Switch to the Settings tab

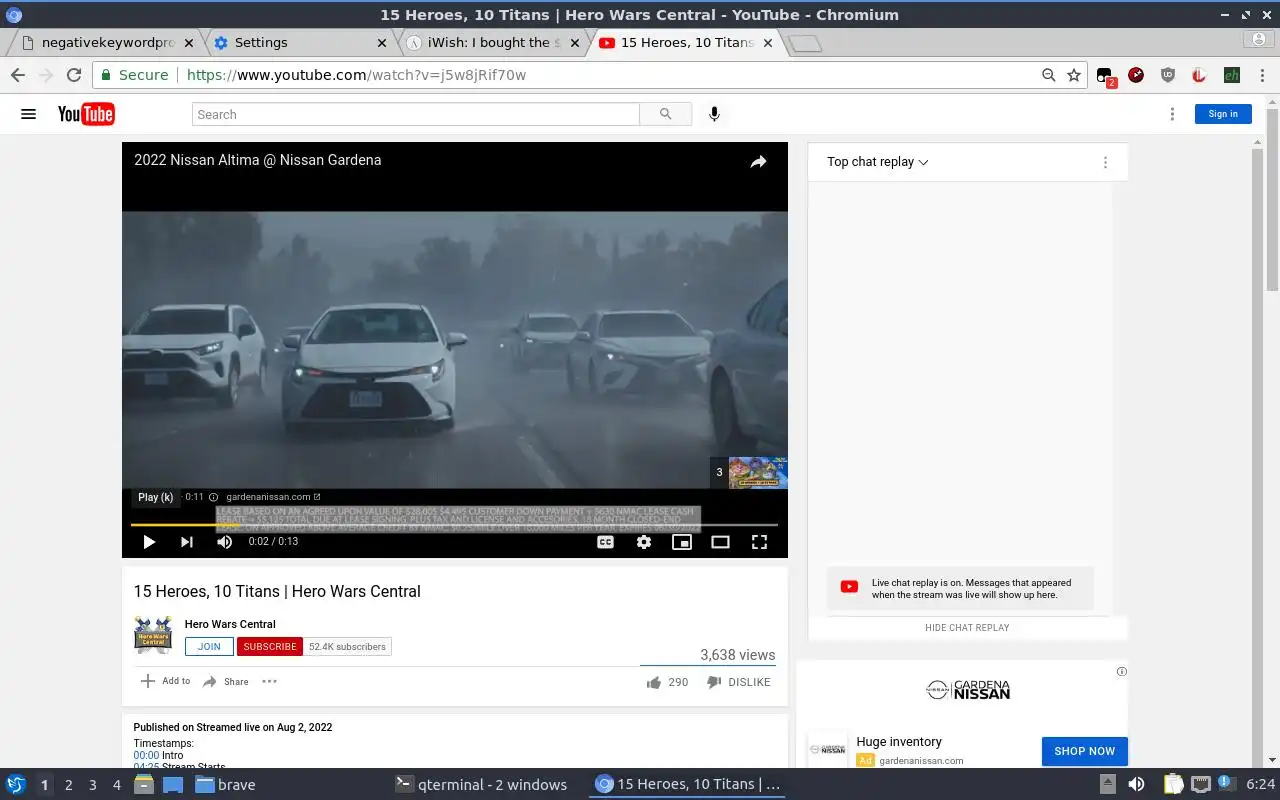(298, 43)
